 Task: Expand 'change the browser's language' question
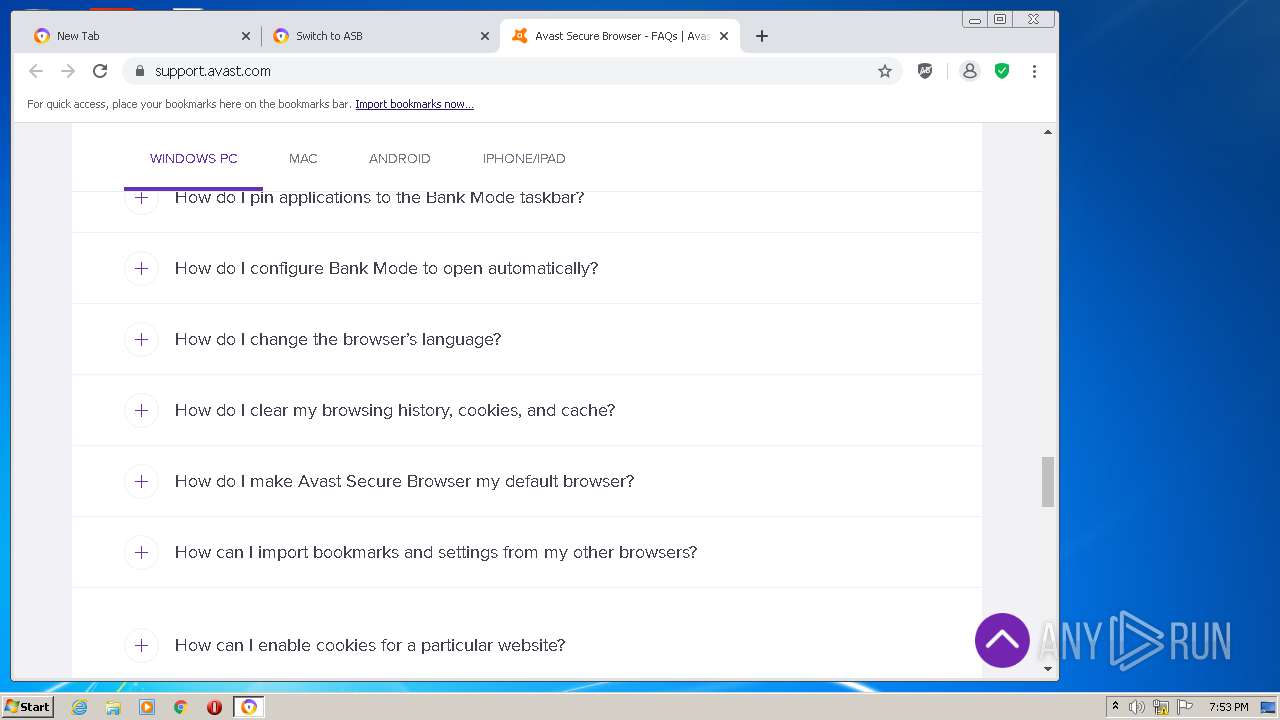141,339
